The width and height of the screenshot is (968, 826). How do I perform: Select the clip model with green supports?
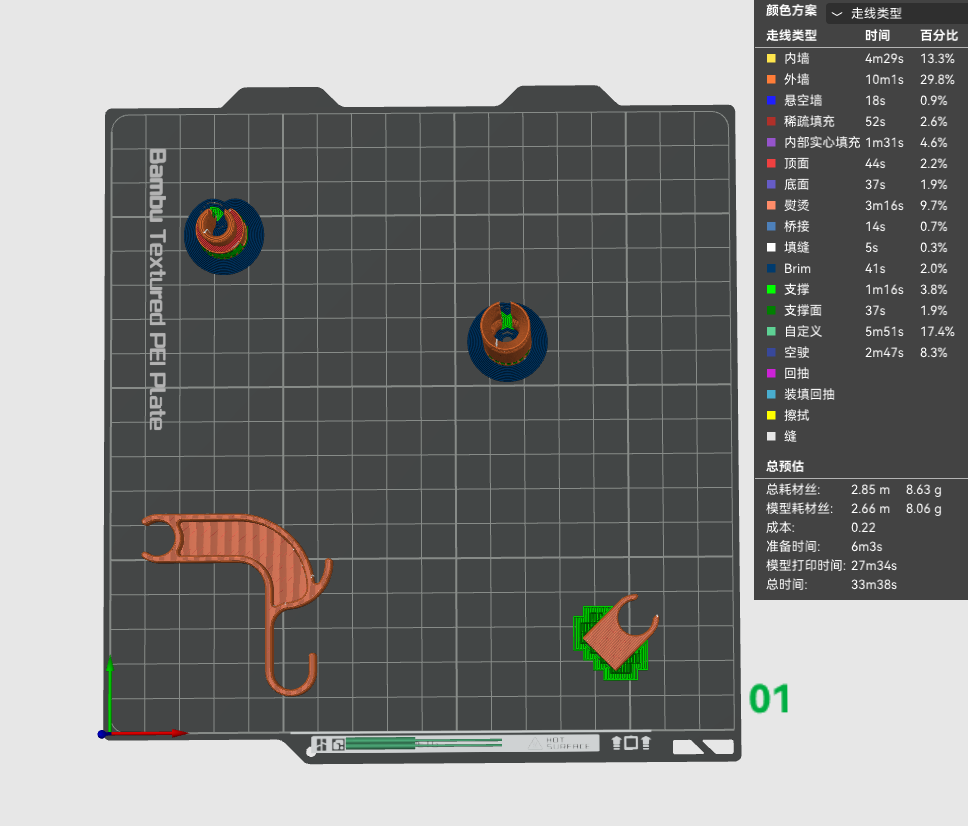[617, 639]
